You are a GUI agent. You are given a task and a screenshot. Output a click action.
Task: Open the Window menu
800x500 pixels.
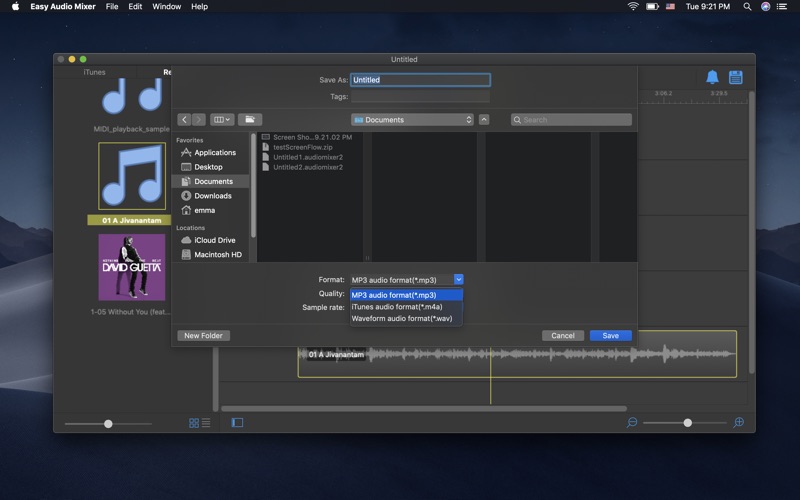coord(167,7)
